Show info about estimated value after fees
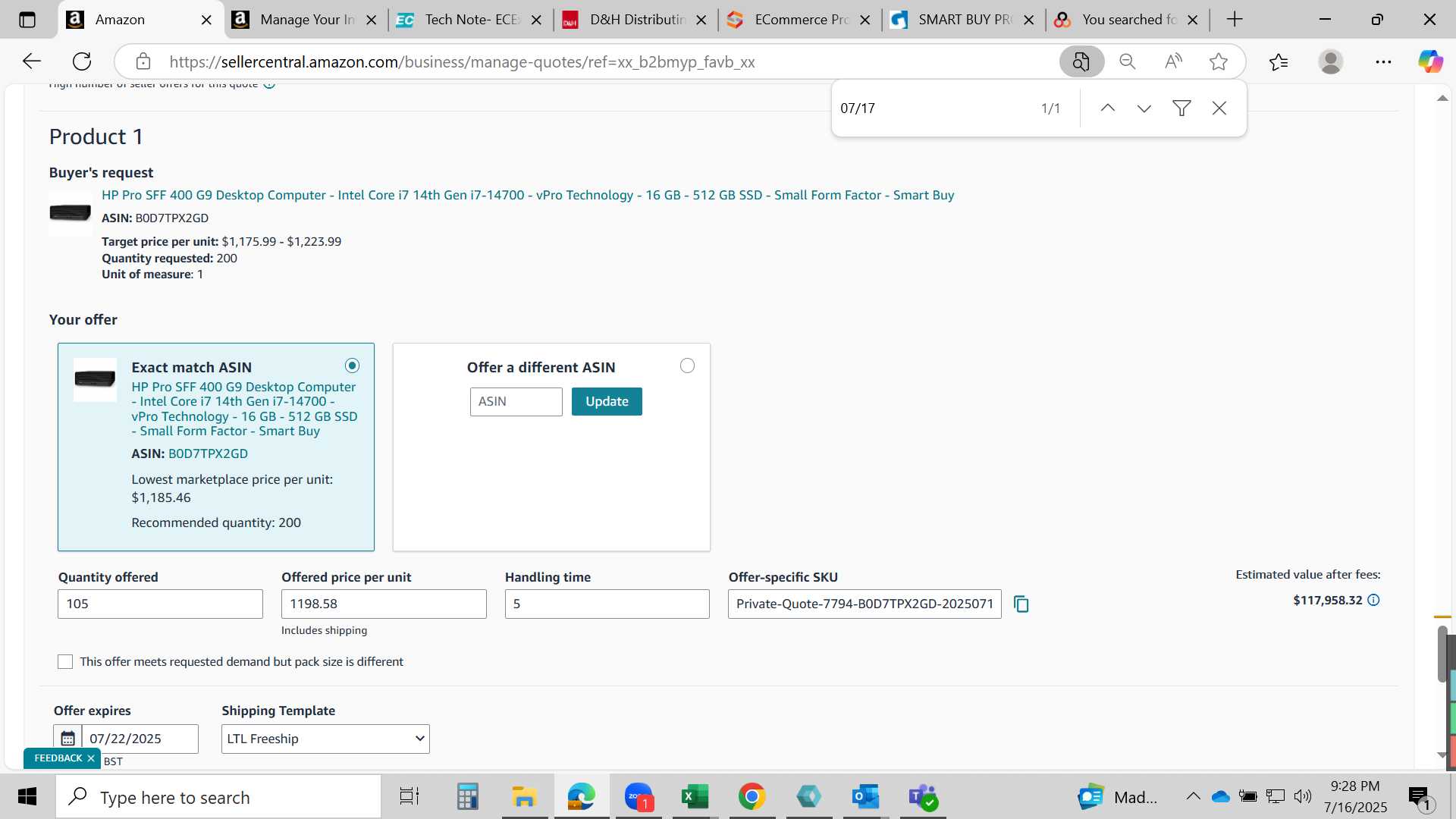 [x=1373, y=600]
